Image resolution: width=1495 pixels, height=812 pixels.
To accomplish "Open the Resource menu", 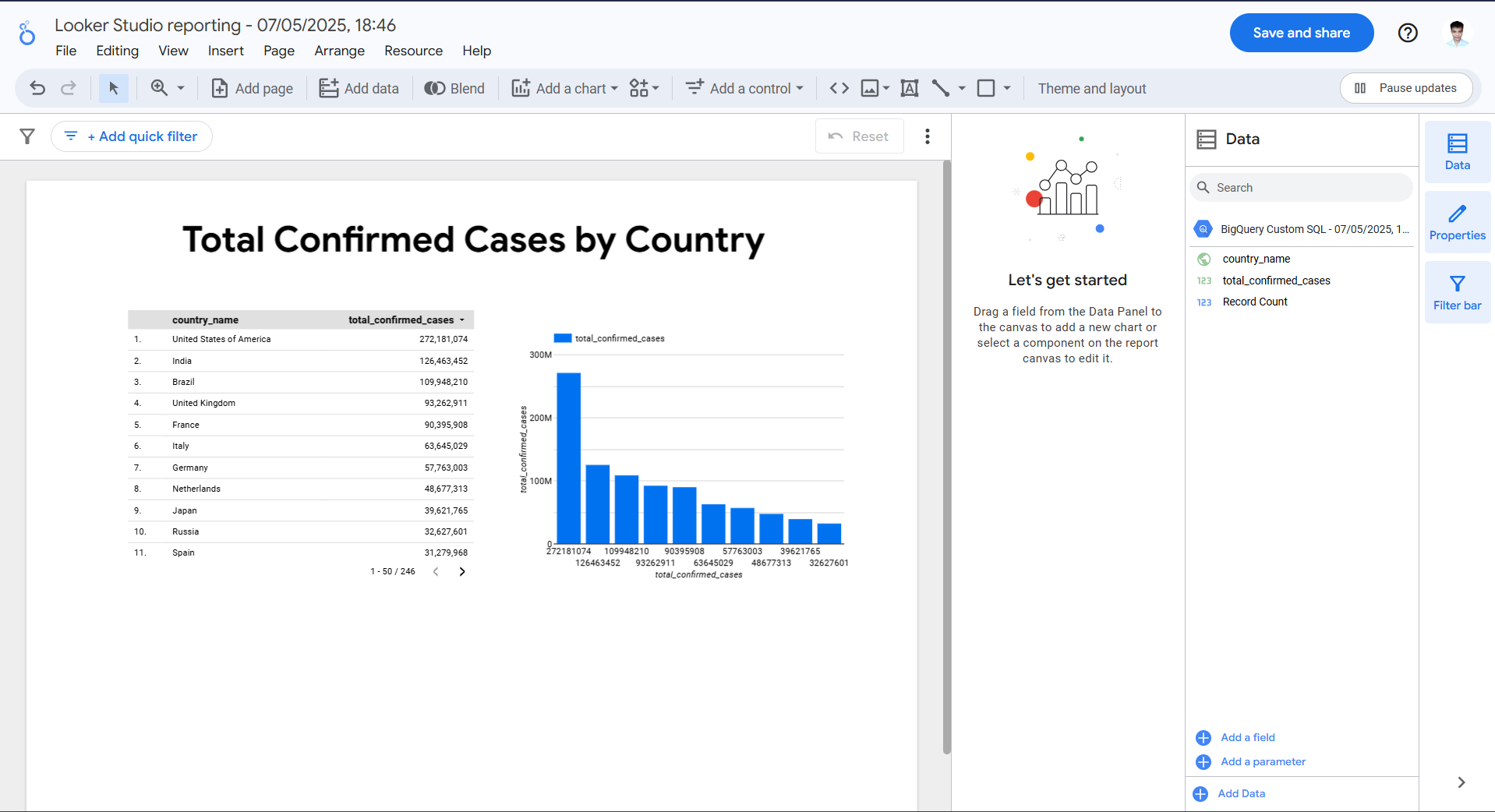I will 413,51.
